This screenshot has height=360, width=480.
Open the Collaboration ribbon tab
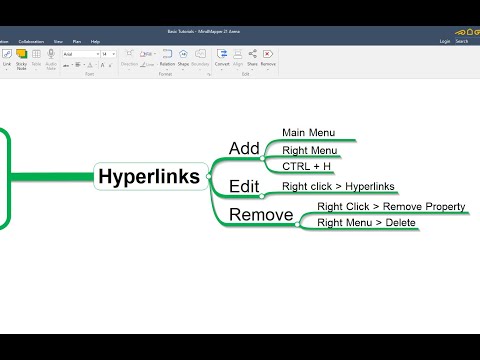point(31,42)
